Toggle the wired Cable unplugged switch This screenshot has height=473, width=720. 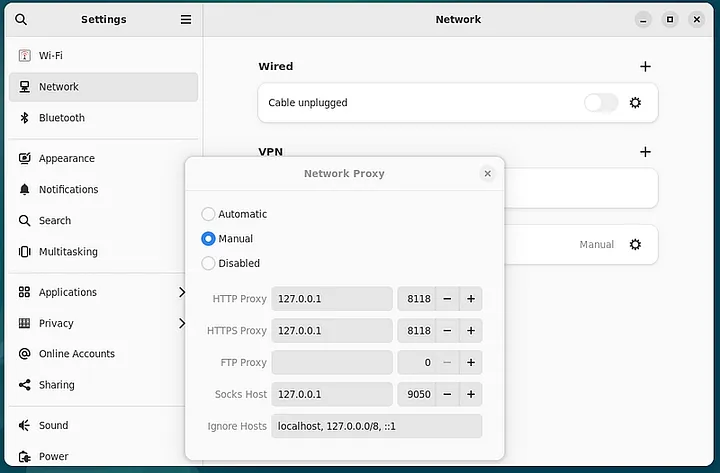click(601, 103)
